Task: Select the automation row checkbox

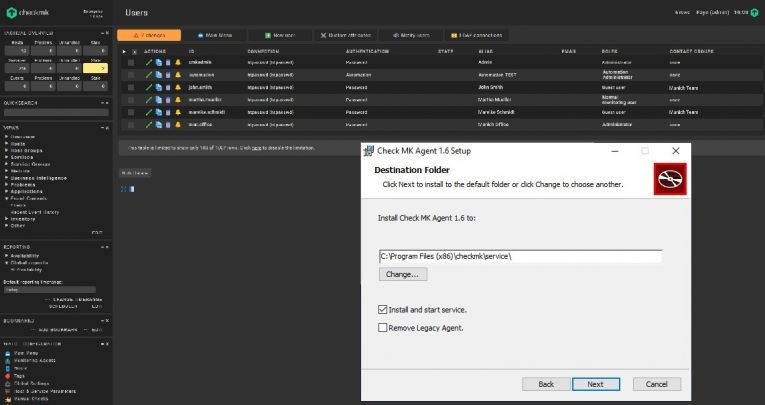Action: [131, 75]
